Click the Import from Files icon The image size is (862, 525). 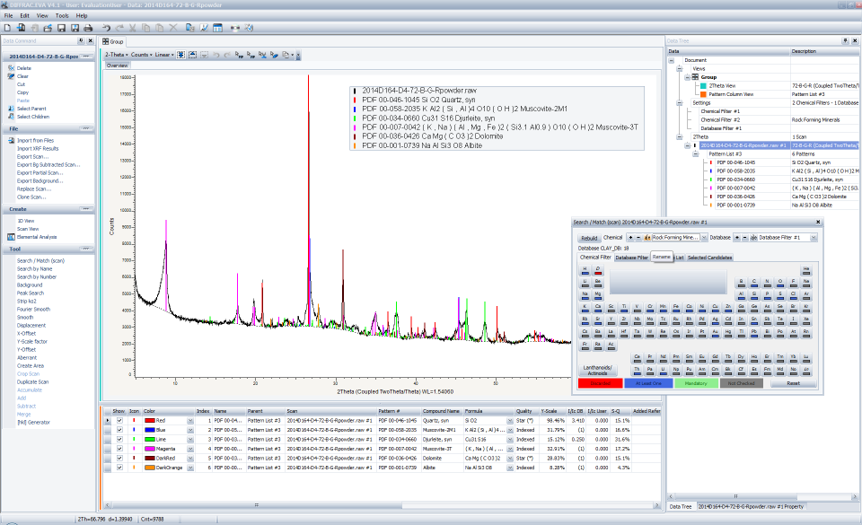tap(10, 140)
